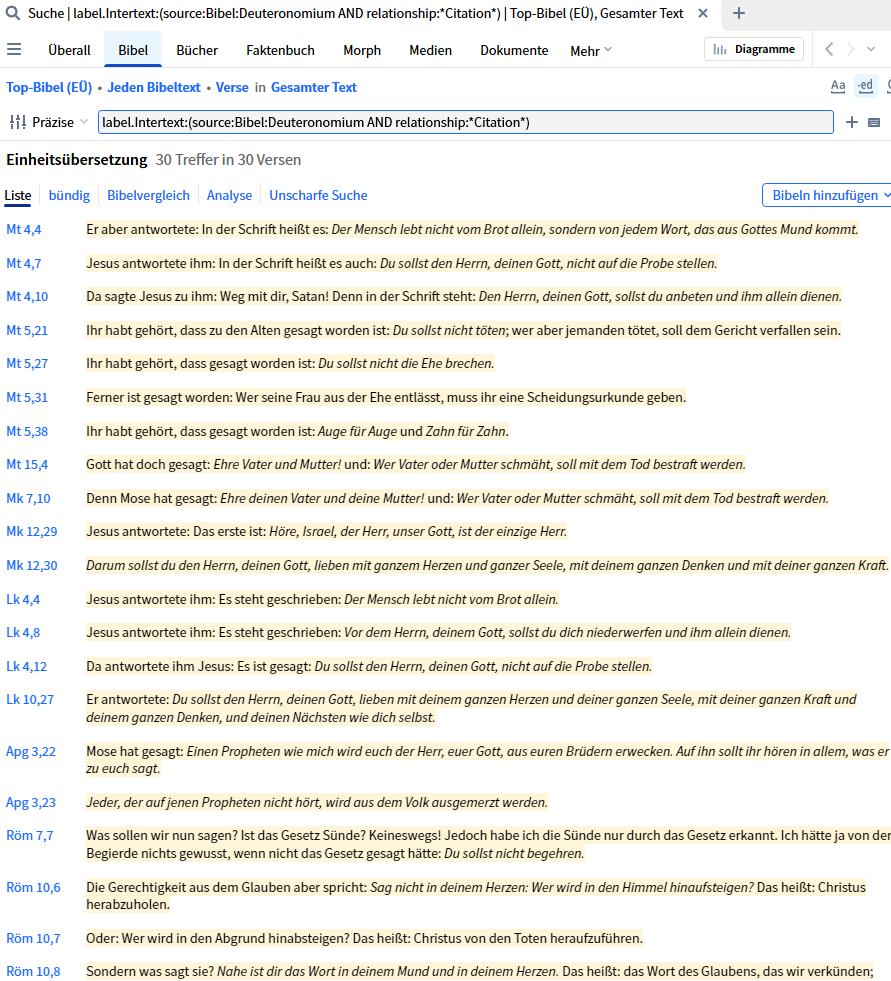891x981 pixels.
Task: Select the Liste view
Action: point(18,195)
